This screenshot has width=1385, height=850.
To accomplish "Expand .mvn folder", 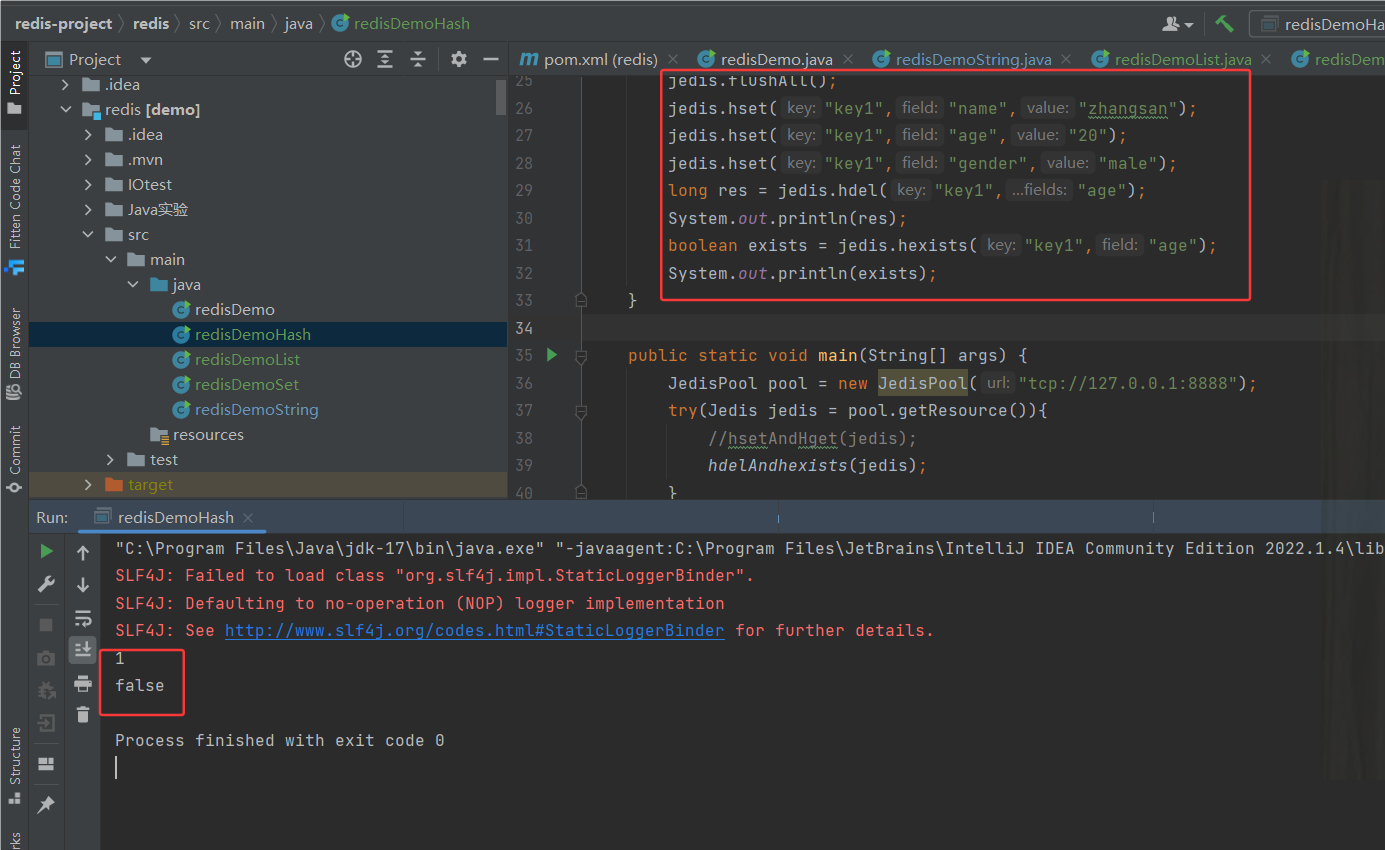I will pyautogui.click(x=88, y=160).
